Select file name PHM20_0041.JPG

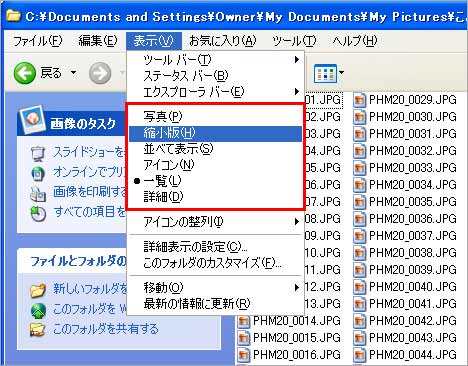(x=413, y=304)
